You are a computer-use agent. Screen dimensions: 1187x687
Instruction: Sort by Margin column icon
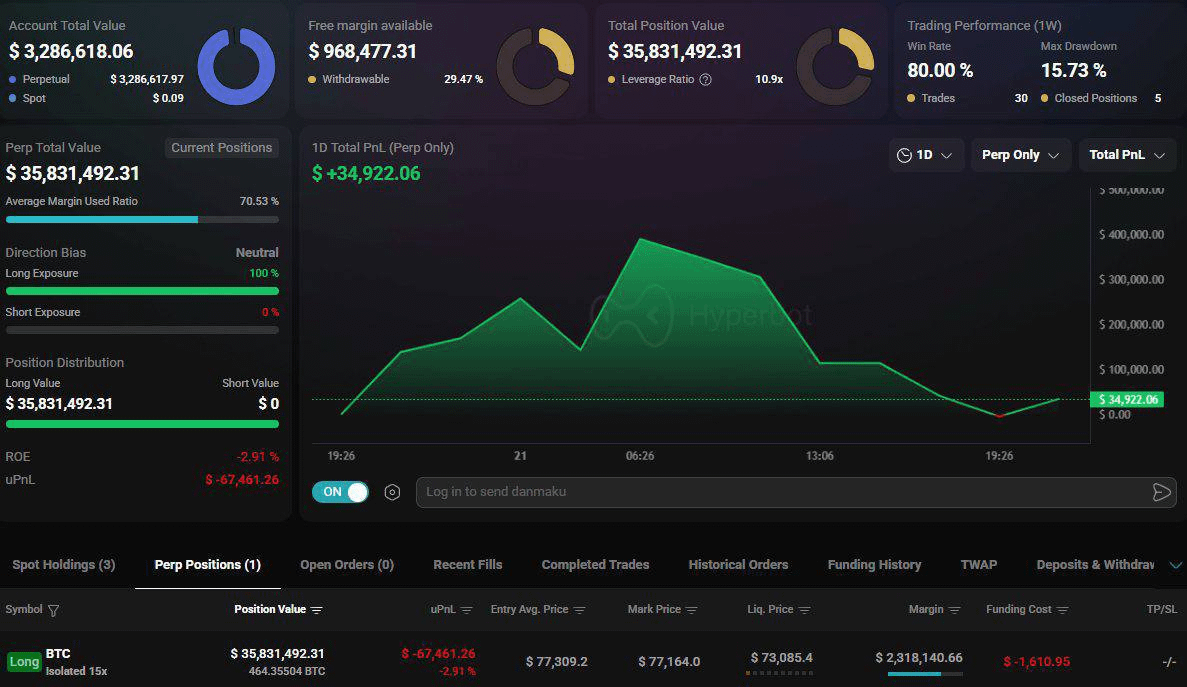point(955,610)
